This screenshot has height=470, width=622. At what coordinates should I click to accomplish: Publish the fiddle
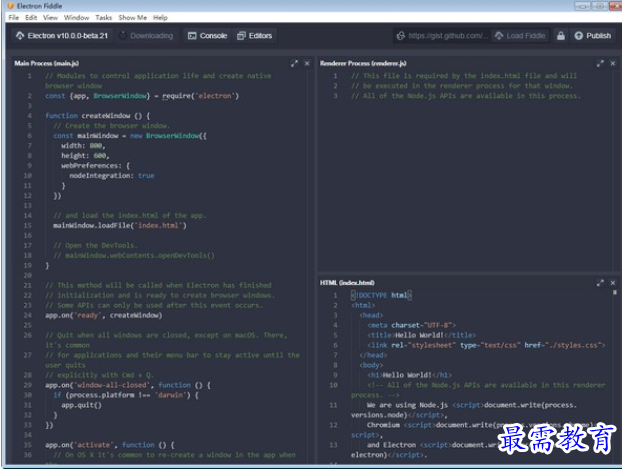point(593,36)
